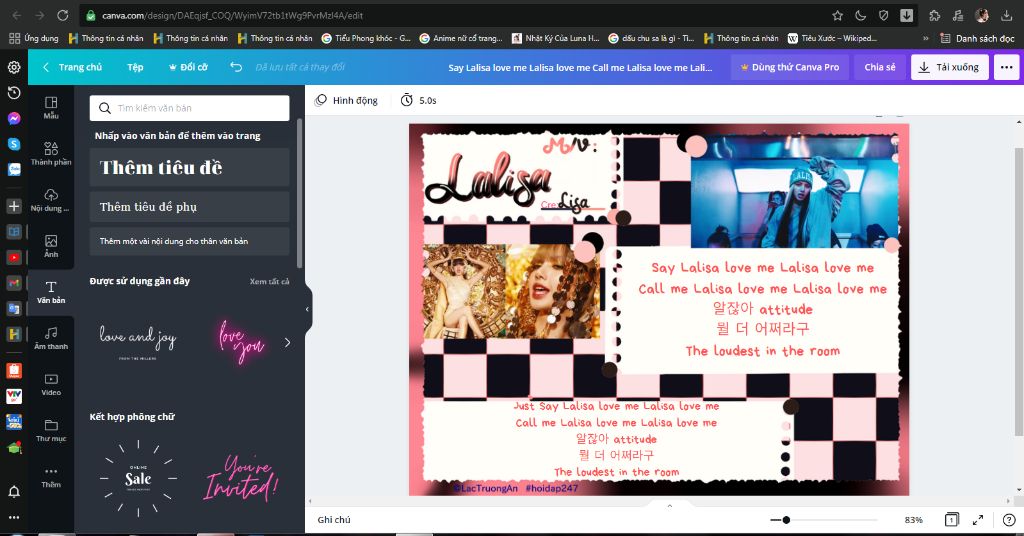Enter fullscreen presentation mode
Viewport: 1024px width, 536px height.
[978, 520]
